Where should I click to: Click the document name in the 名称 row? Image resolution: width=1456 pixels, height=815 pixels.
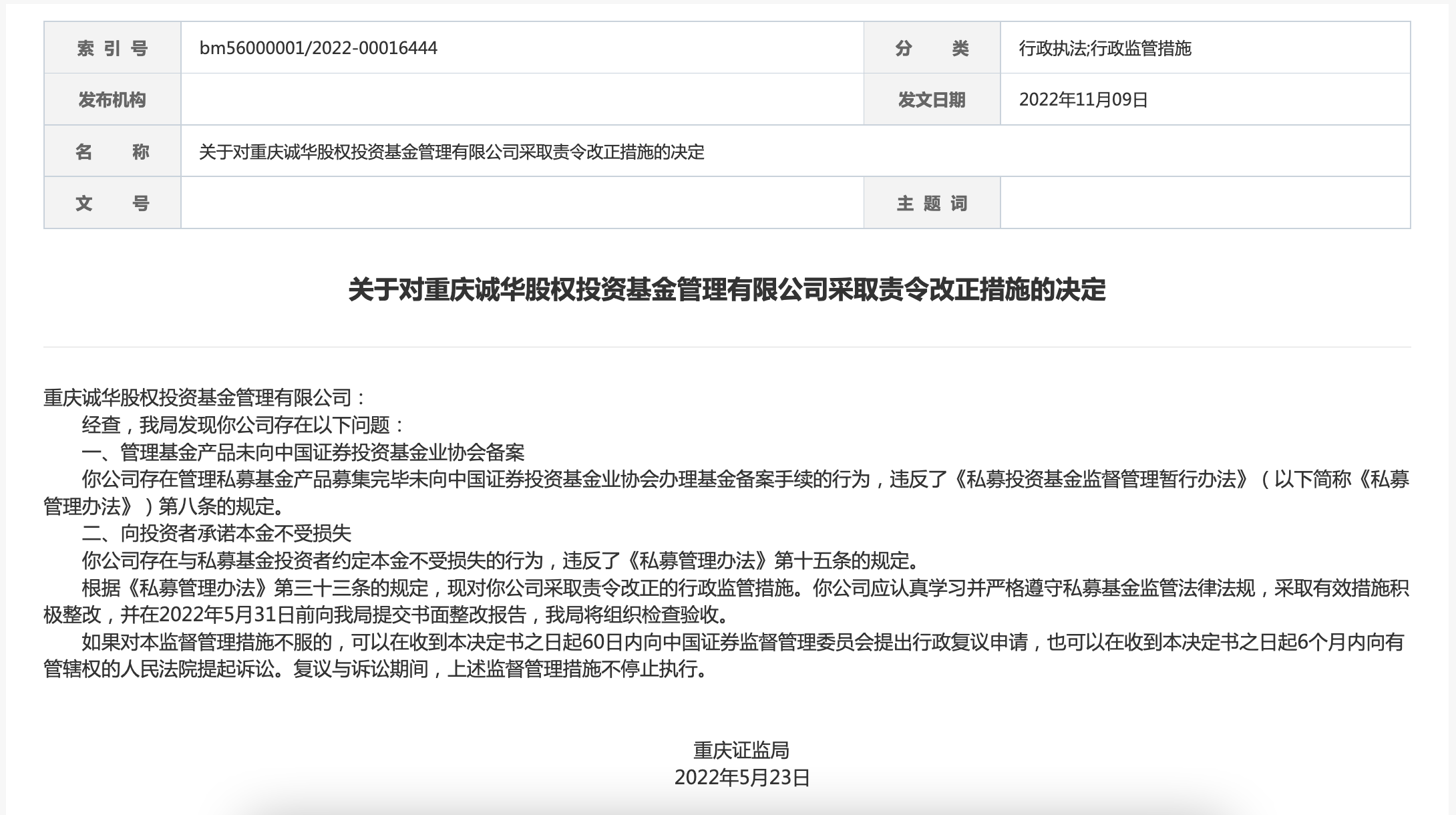pos(451,152)
